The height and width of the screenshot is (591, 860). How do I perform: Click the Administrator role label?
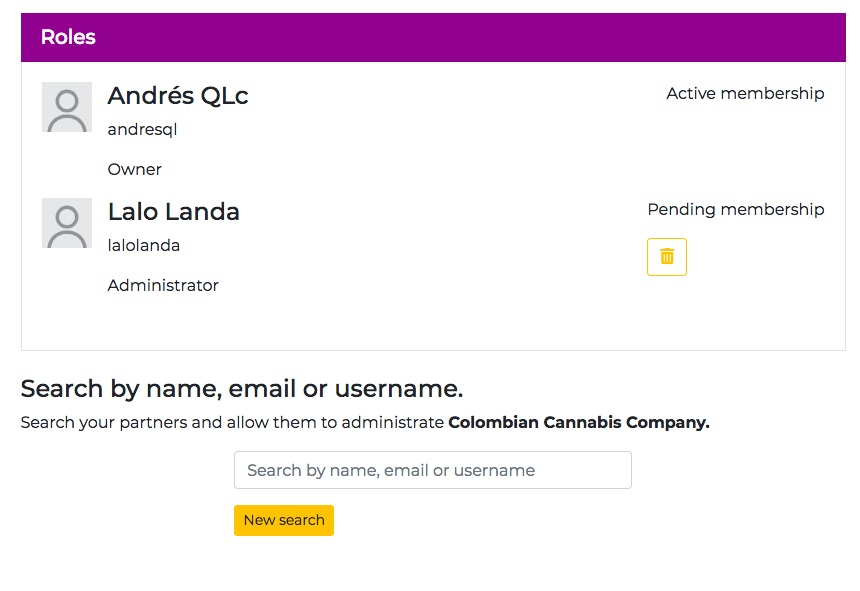pos(163,285)
